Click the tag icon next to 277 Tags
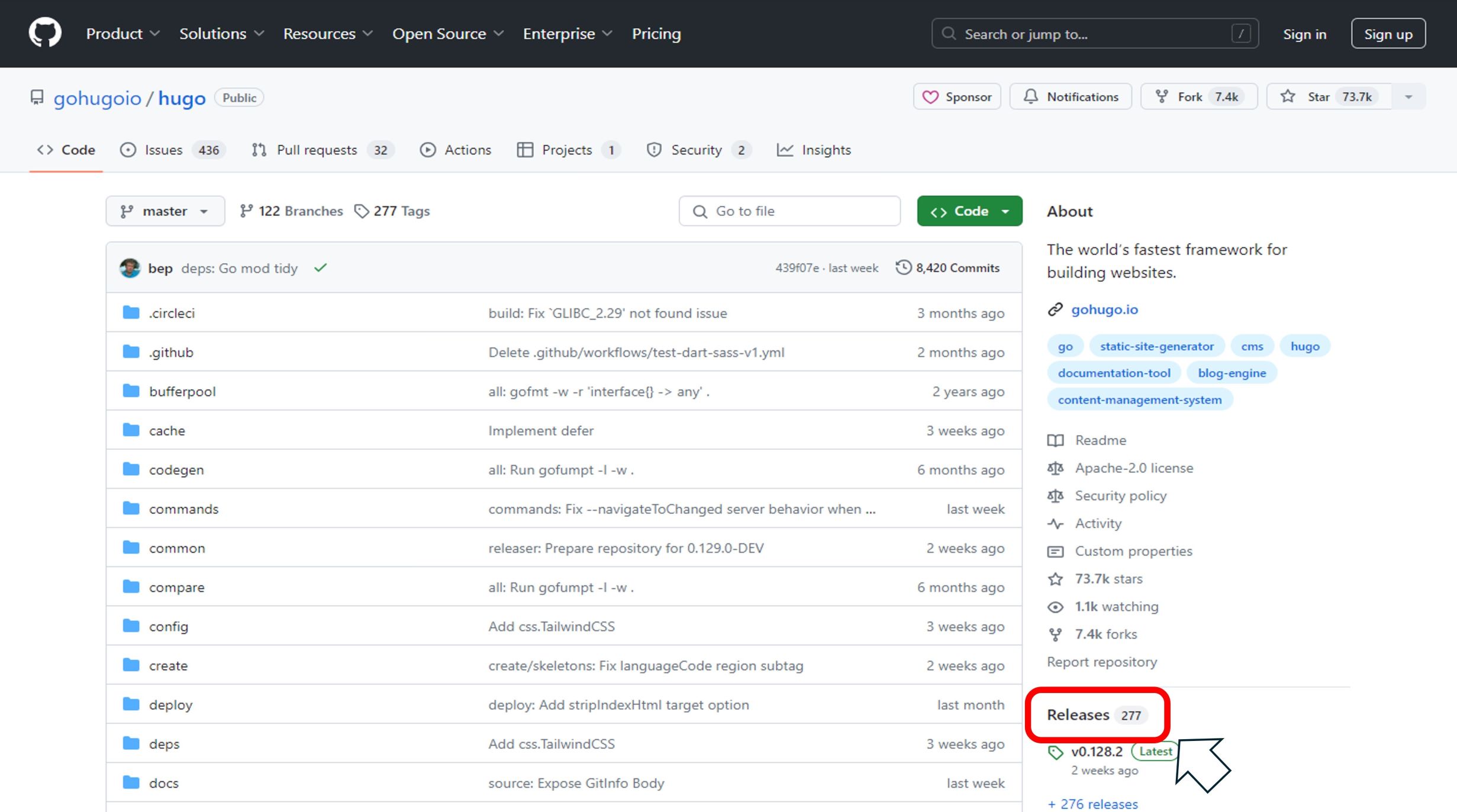This screenshot has width=1457, height=812. (361, 211)
